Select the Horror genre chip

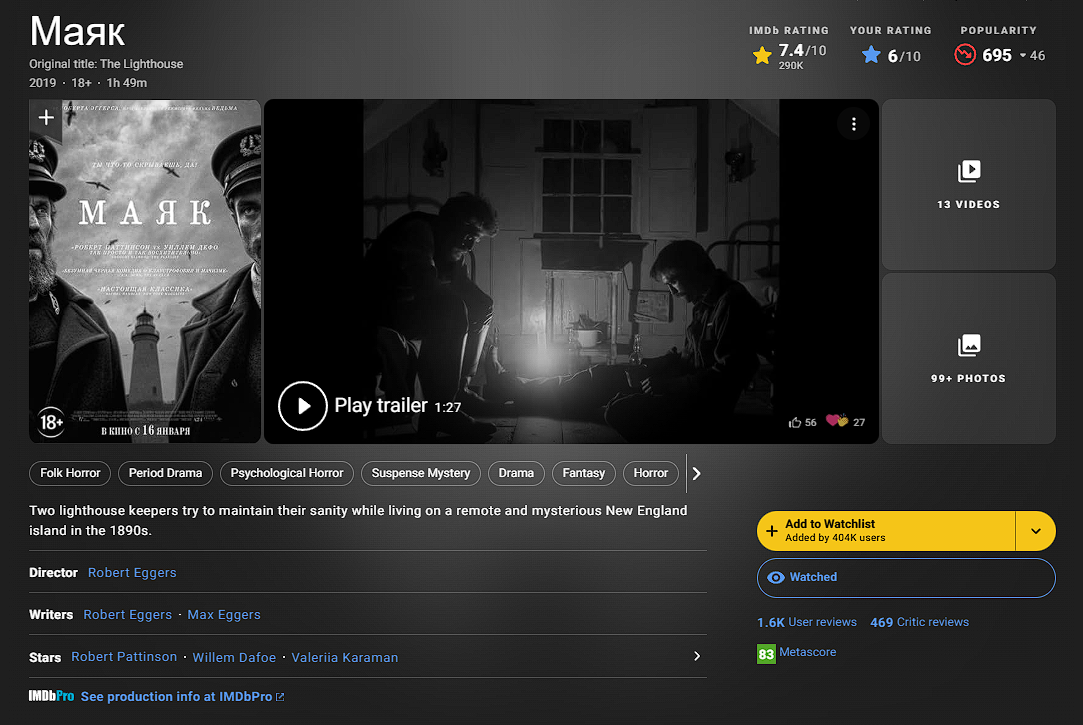651,473
